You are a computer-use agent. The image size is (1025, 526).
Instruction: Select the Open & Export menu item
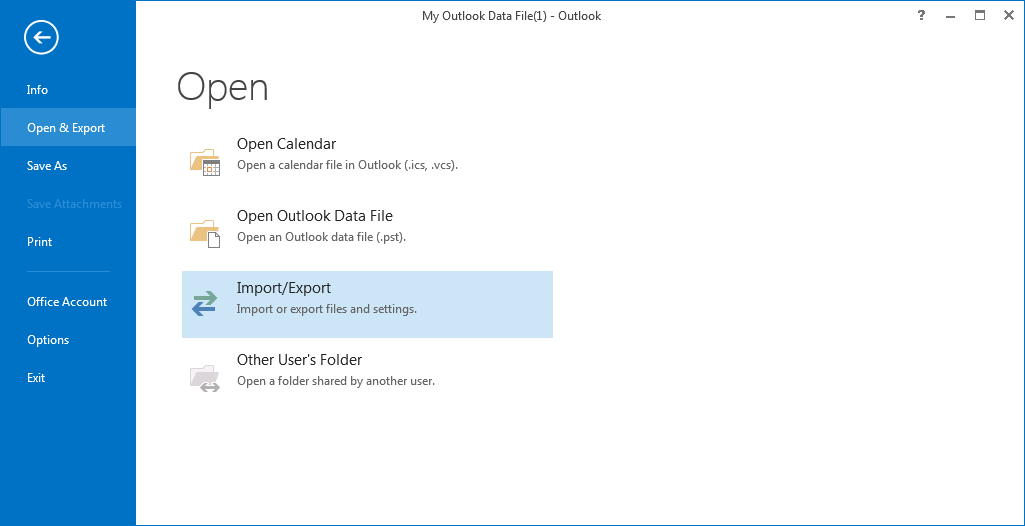coord(66,127)
